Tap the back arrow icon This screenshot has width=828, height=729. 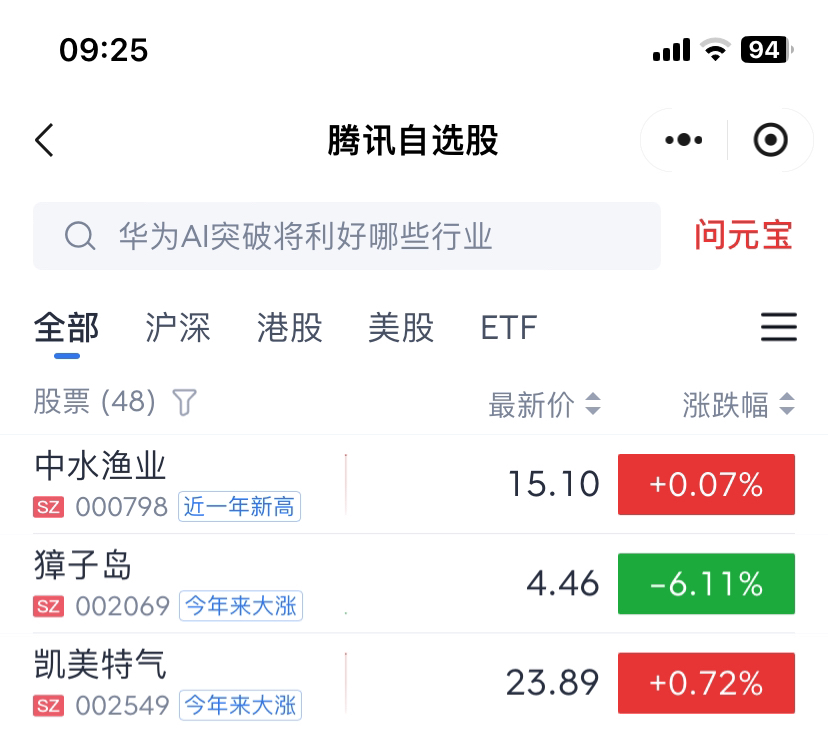click(x=44, y=140)
